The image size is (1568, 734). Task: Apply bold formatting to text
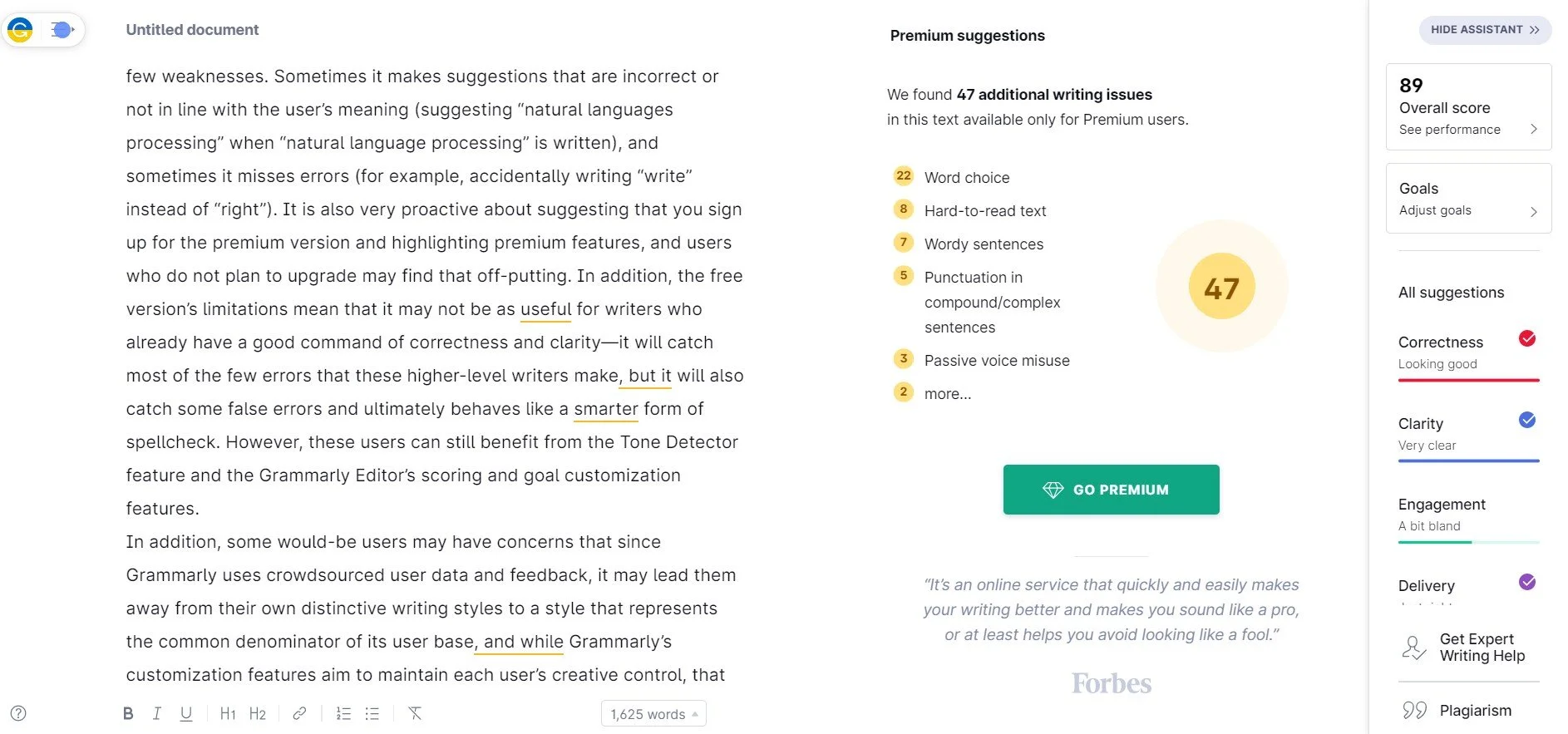click(128, 713)
